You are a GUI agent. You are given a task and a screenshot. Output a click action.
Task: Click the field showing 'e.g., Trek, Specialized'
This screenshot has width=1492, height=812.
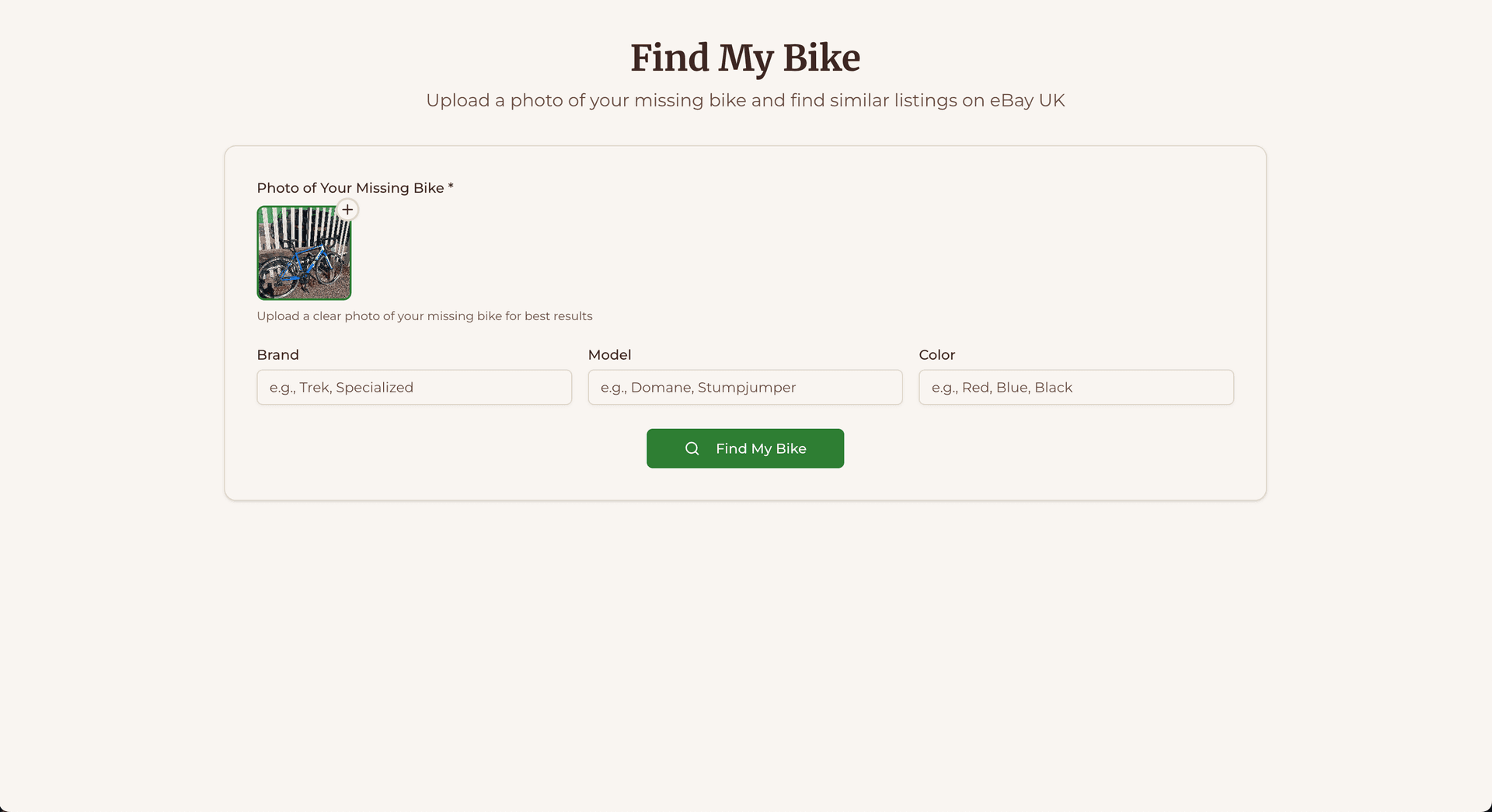413,387
